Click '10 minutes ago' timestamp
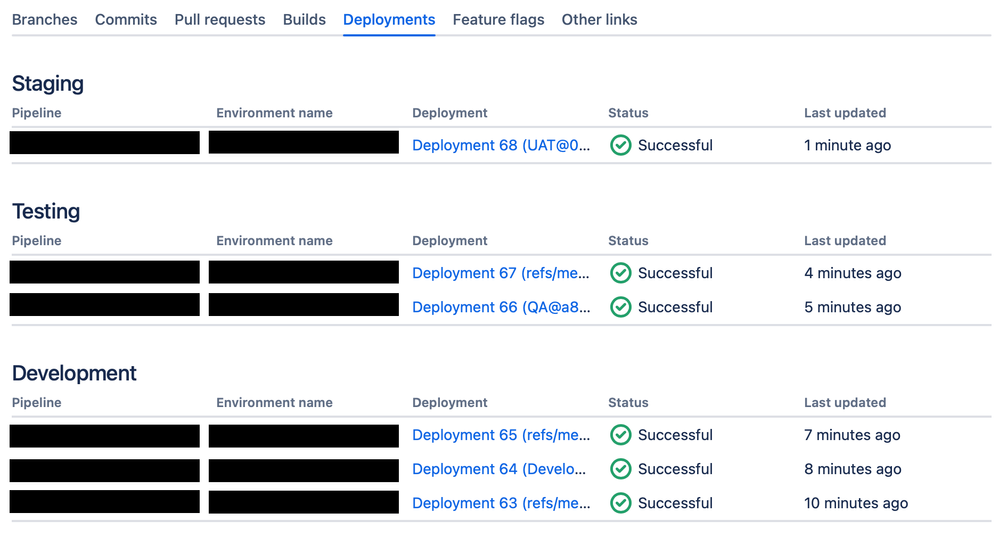The image size is (999, 534). coord(856,503)
